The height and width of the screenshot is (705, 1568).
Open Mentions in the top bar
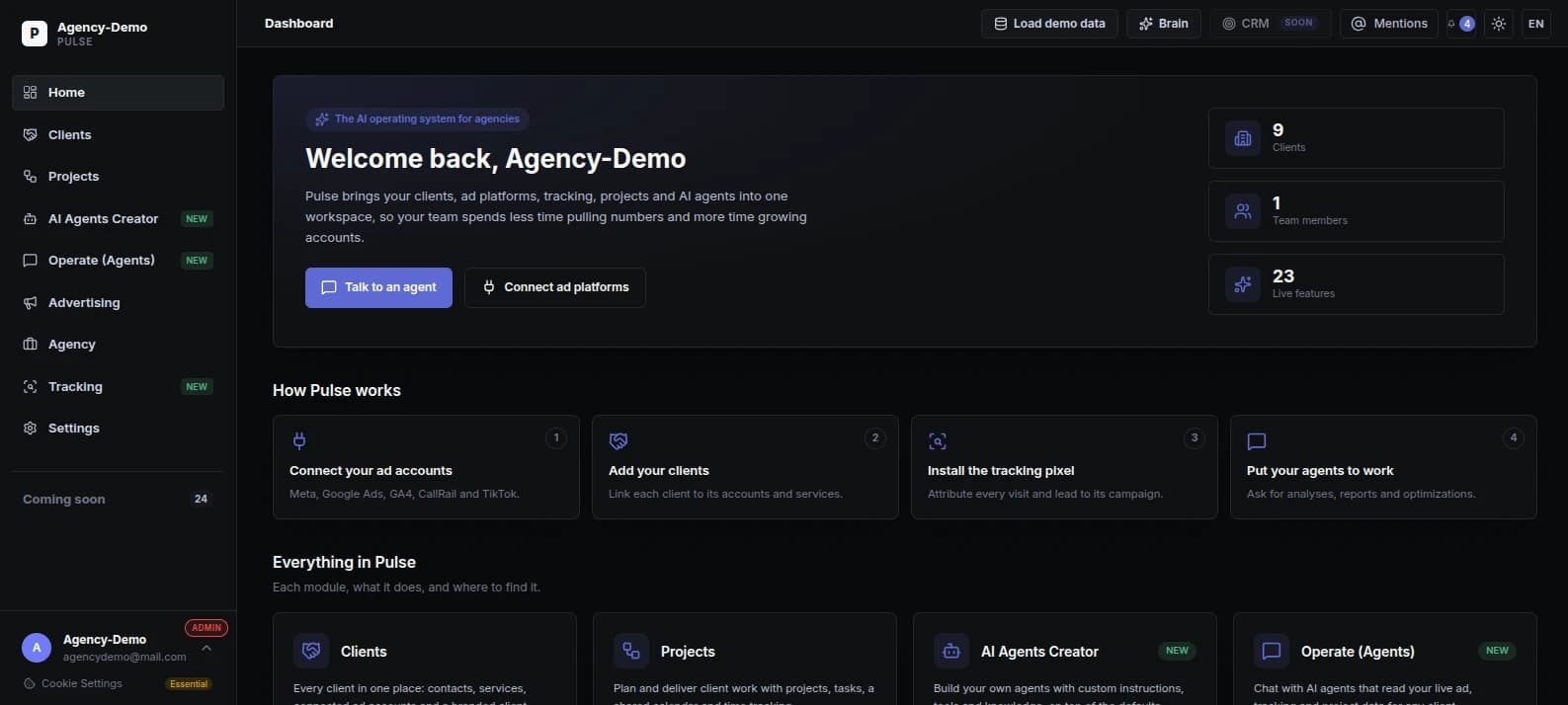tap(1389, 24)
